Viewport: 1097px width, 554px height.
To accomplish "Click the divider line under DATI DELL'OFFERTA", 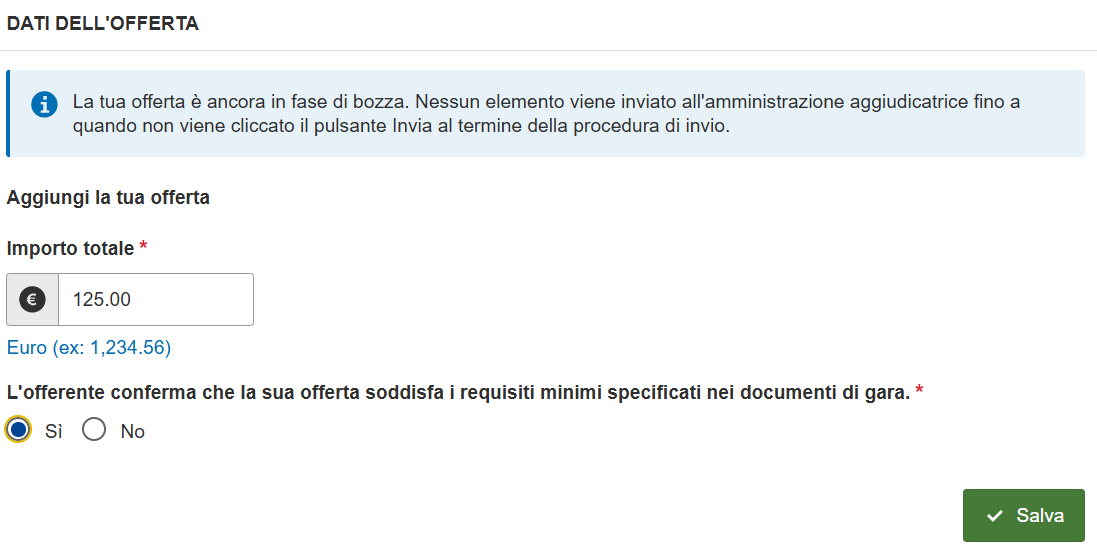I will coord(548,50).
